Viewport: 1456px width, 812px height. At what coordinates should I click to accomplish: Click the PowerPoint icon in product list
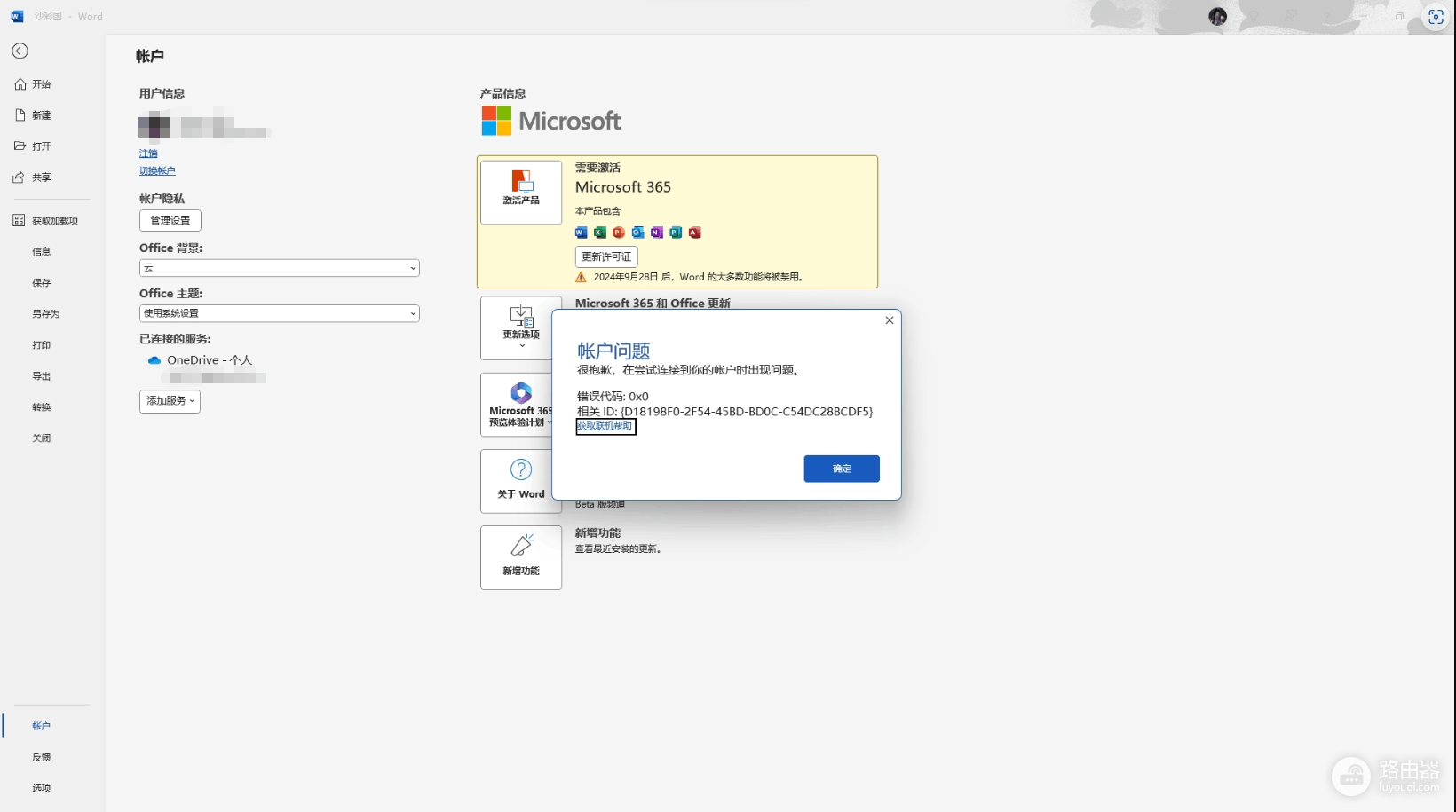pos(619,233)
